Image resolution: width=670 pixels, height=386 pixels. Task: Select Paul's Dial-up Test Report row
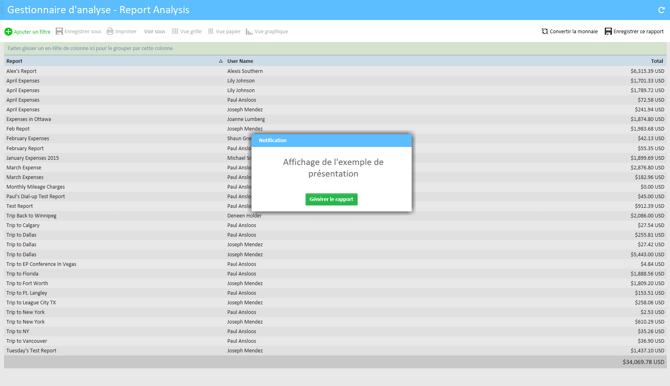click(x=335, y=196)
